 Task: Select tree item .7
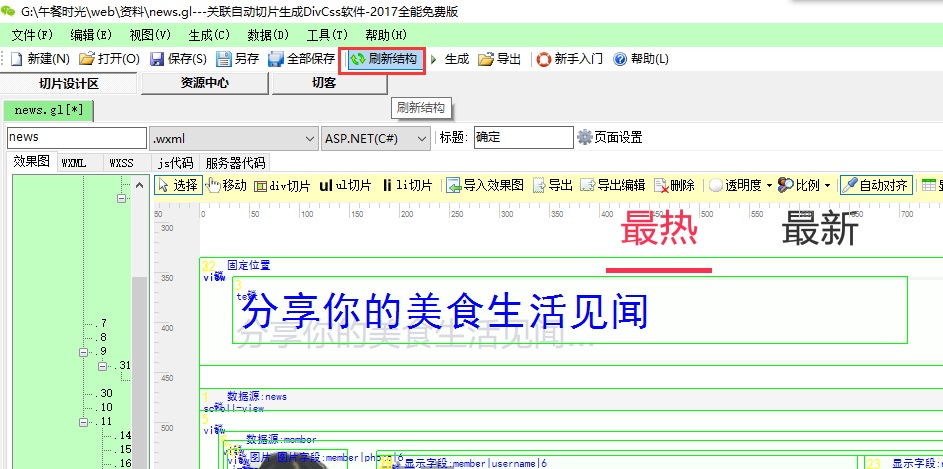point(101,323)
